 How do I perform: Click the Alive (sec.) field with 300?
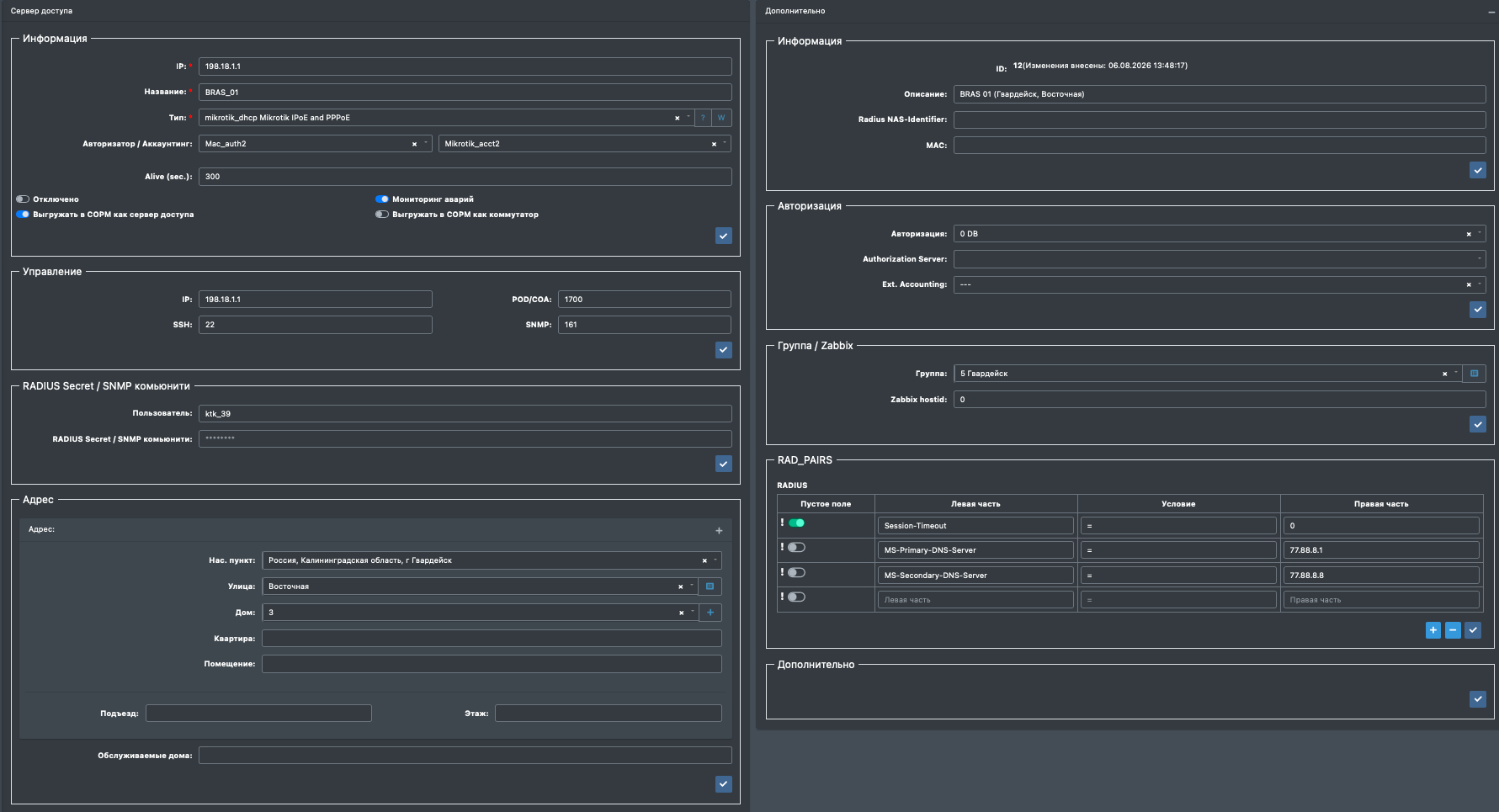coord(465,177)
